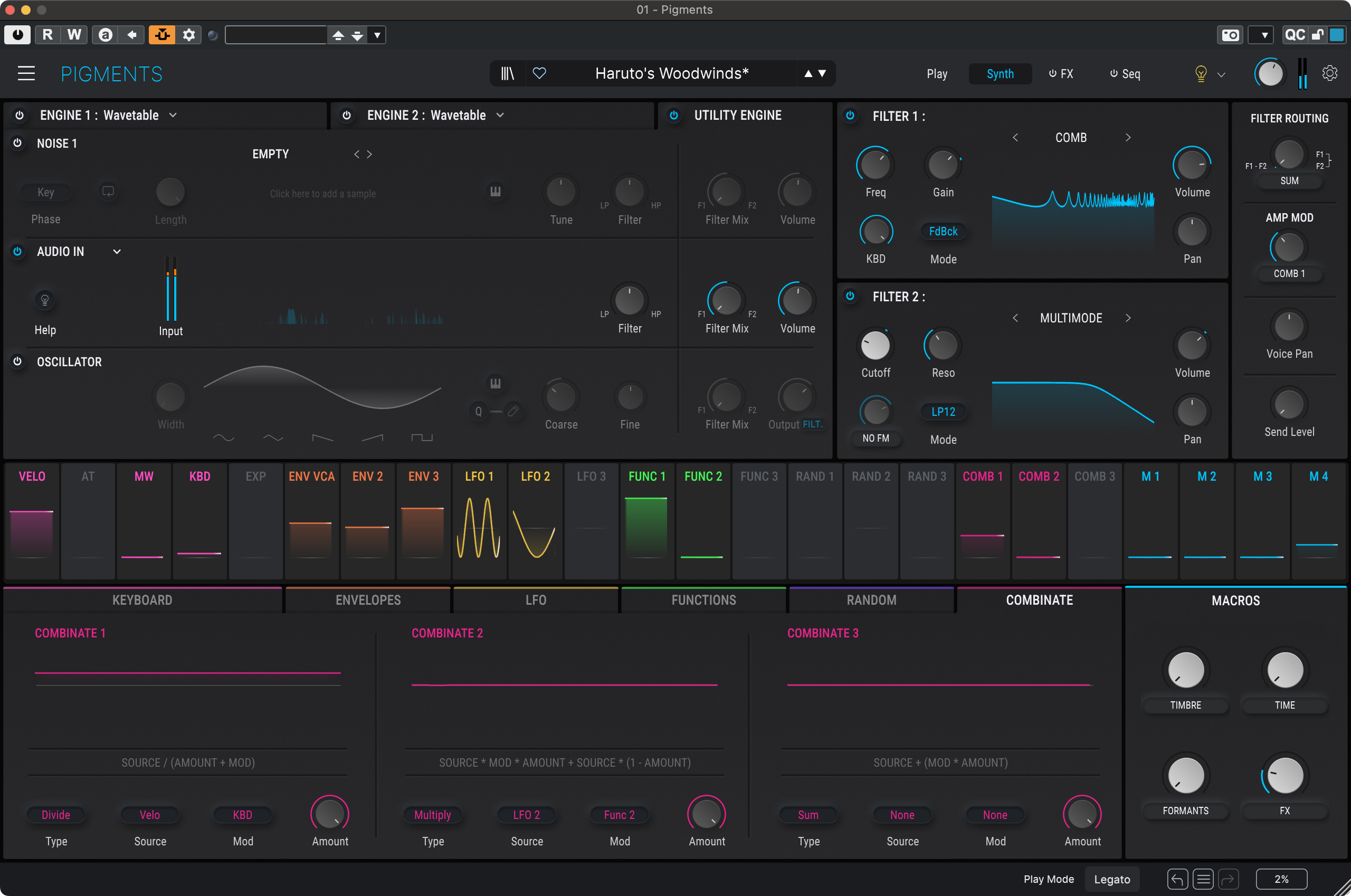The width and height of the screenshot is (1351, 896).
Task: Click the host Read automation R button
Action: click(x=47, y=35)
